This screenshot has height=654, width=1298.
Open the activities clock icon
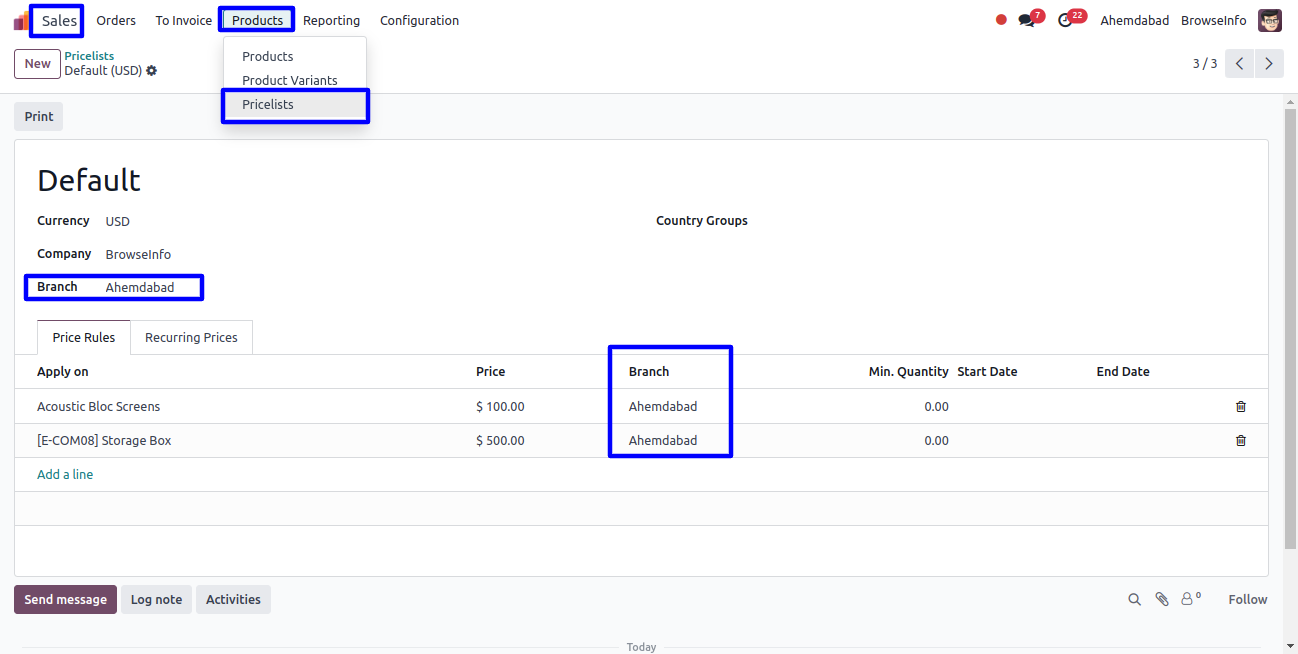(1065, 20)
